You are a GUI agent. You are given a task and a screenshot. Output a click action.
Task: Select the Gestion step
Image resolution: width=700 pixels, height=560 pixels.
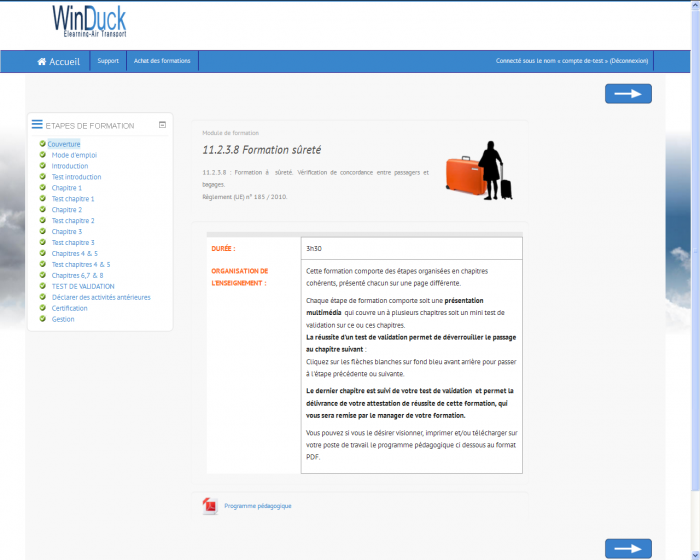[63, 319]
